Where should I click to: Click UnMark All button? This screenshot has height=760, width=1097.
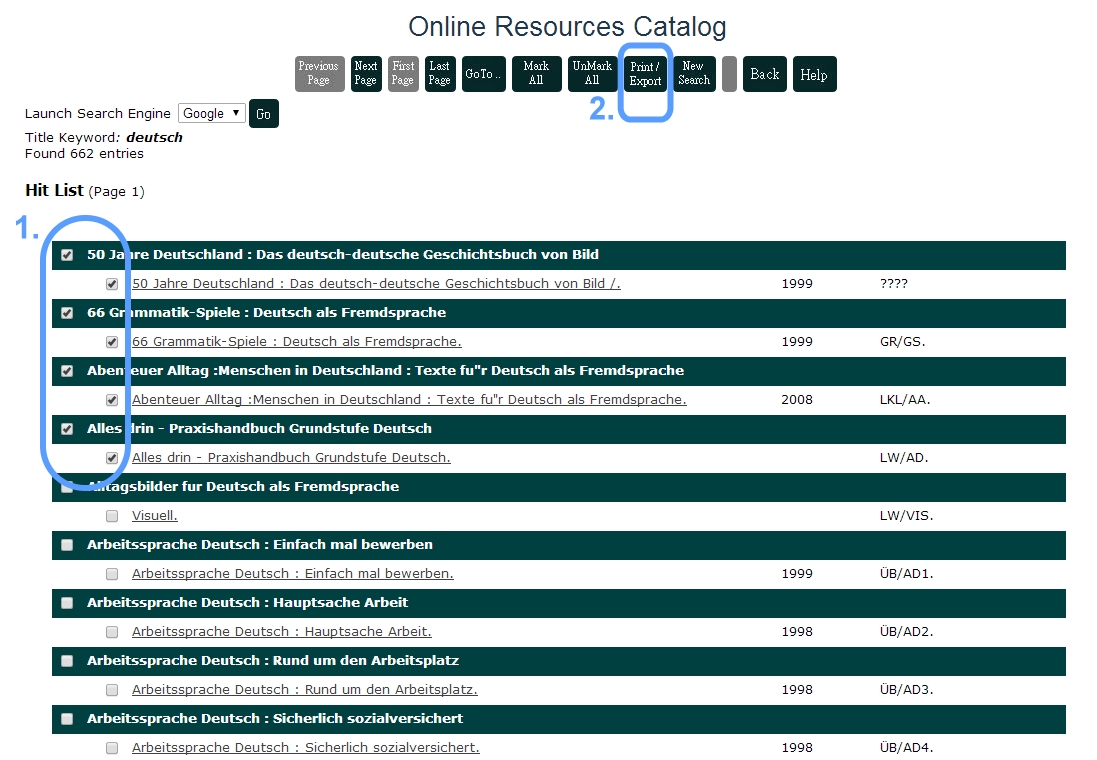[592, 74]
